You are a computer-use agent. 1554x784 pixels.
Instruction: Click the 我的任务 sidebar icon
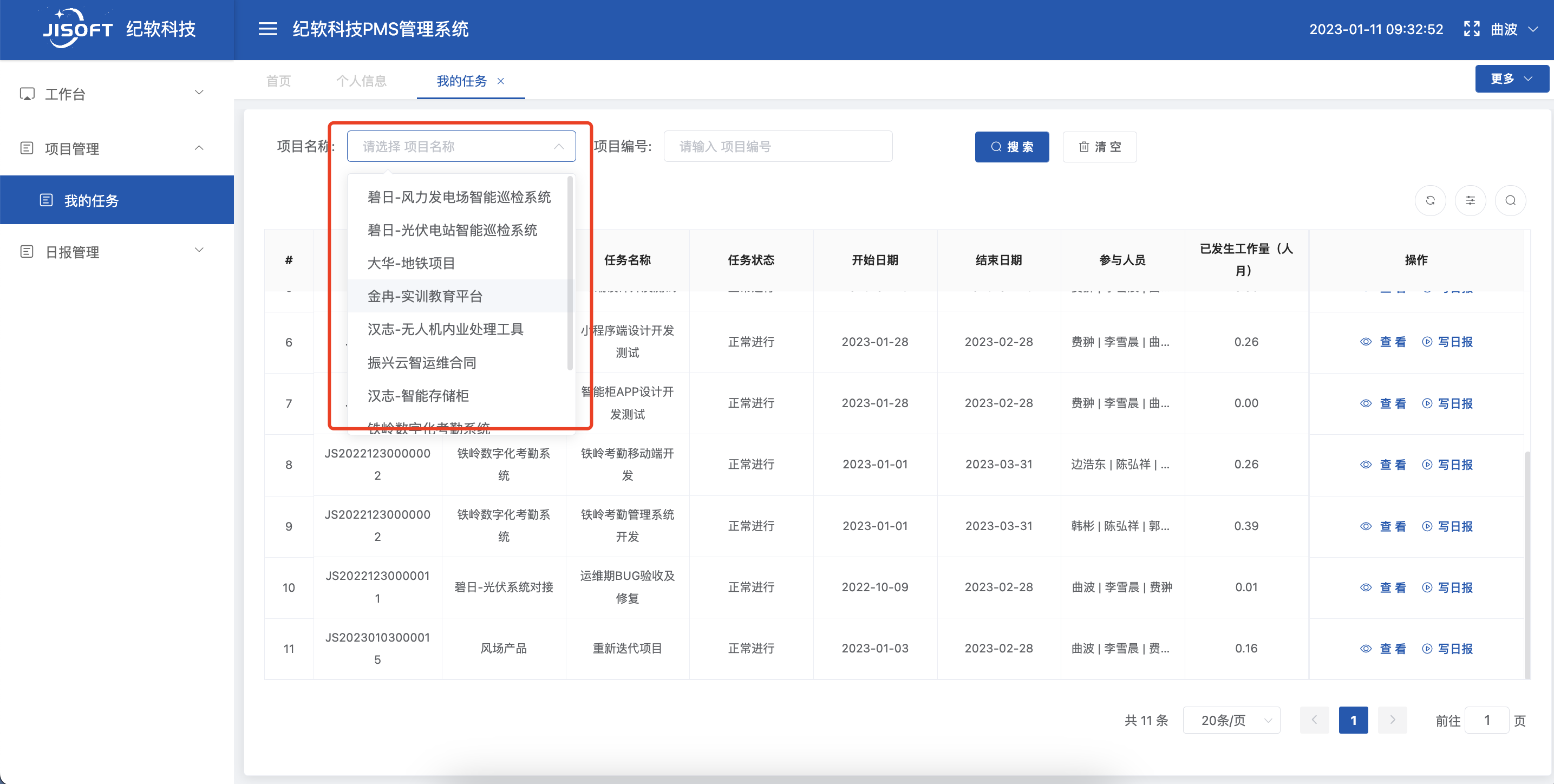coord(47,200)
